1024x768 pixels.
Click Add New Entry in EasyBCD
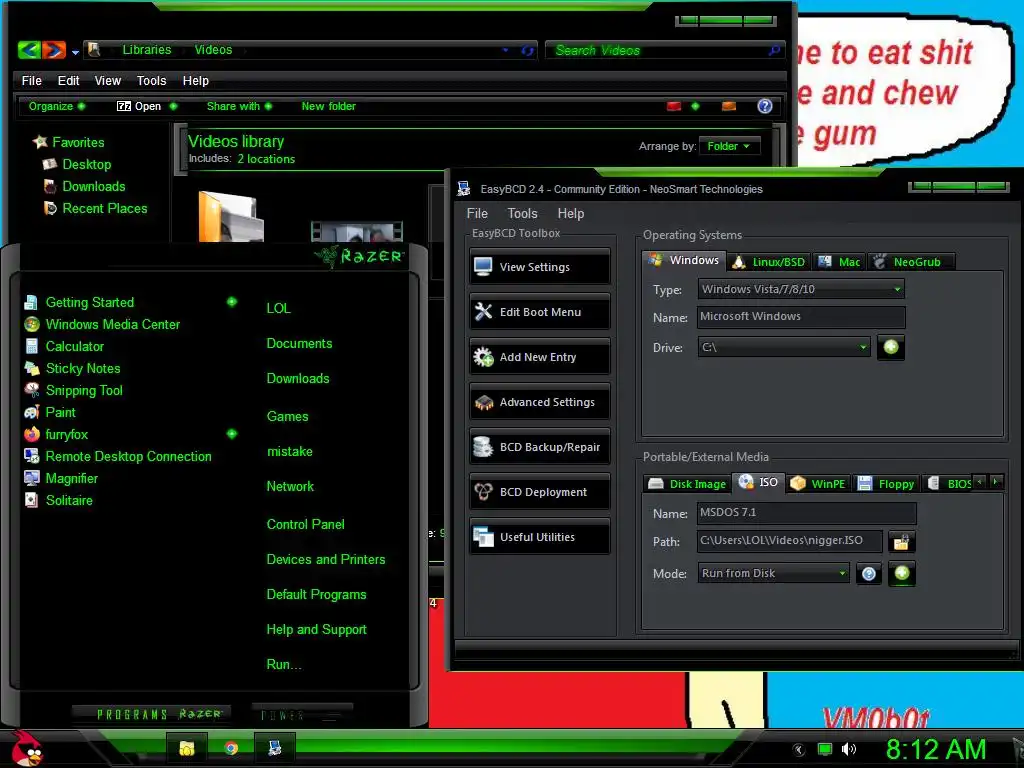click(539, 357)
